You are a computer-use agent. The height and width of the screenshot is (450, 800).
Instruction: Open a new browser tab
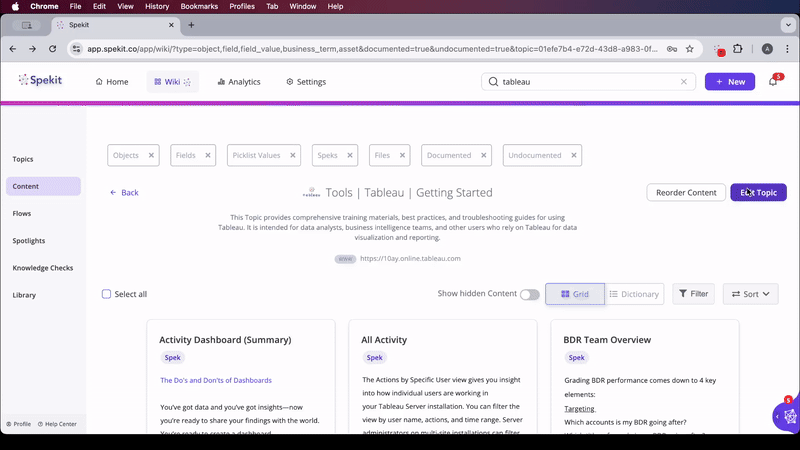[191, 25]
